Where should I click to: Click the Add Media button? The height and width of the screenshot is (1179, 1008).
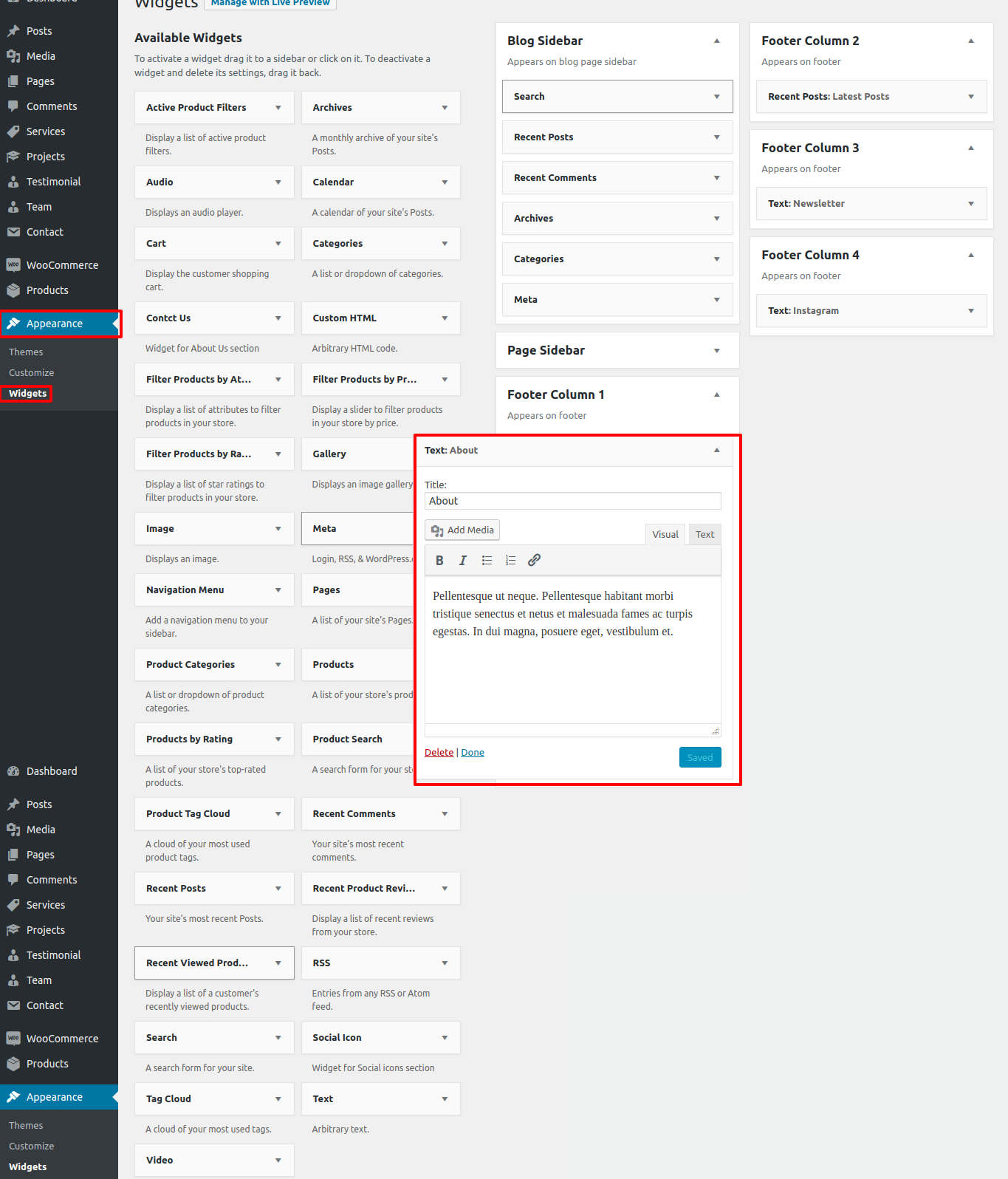coord(462,530)
